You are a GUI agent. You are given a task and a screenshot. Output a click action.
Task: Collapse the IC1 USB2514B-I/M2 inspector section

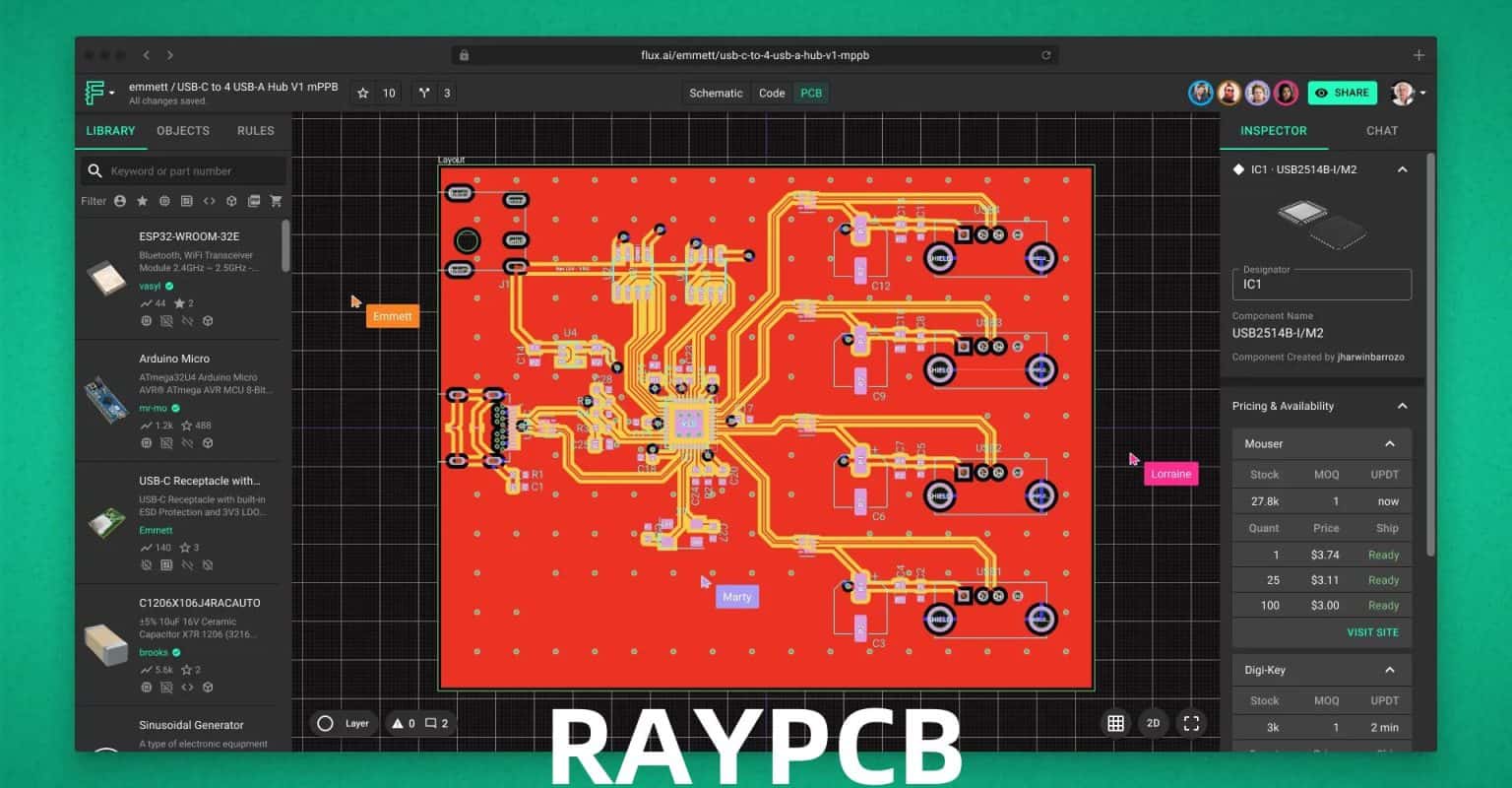[1402, 168]
